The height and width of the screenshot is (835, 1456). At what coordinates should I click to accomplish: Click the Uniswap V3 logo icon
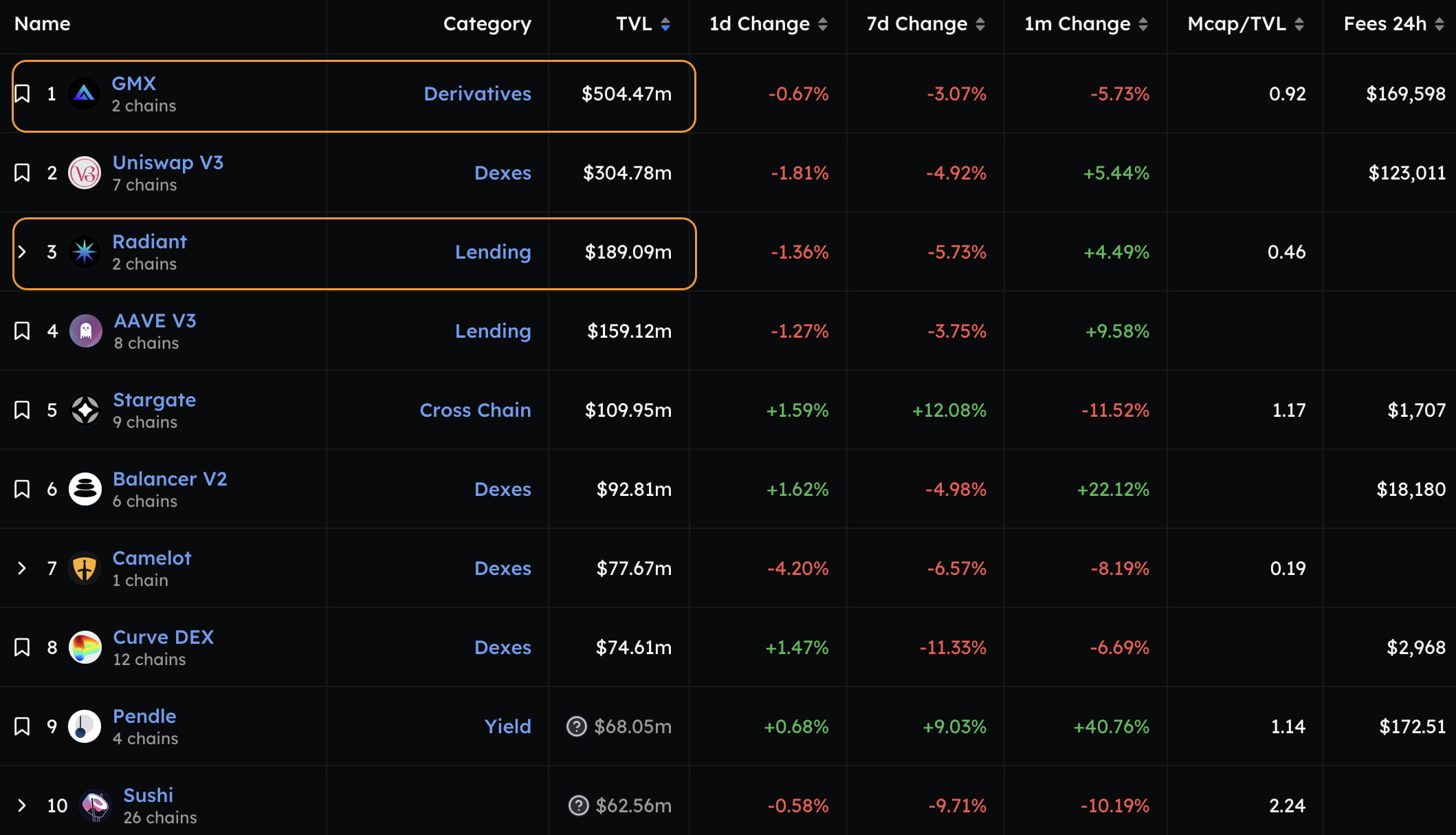pyautogui.click(x=85, y=173)
